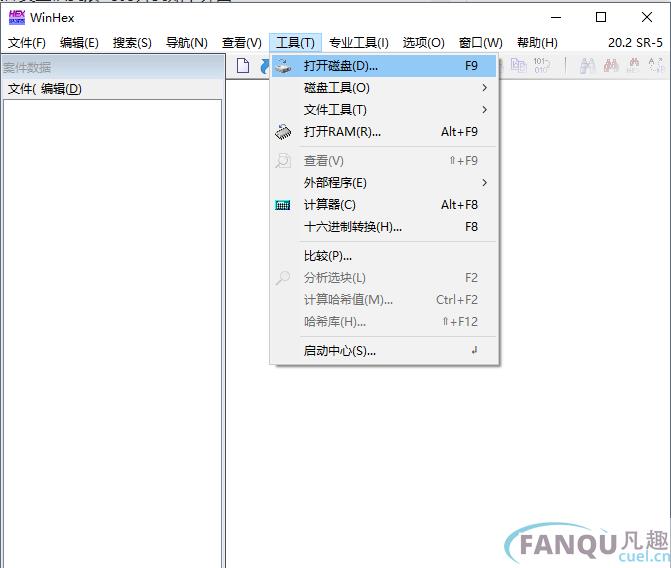
Task: Click the New file icon in toolbar
Action: [243, 66]
